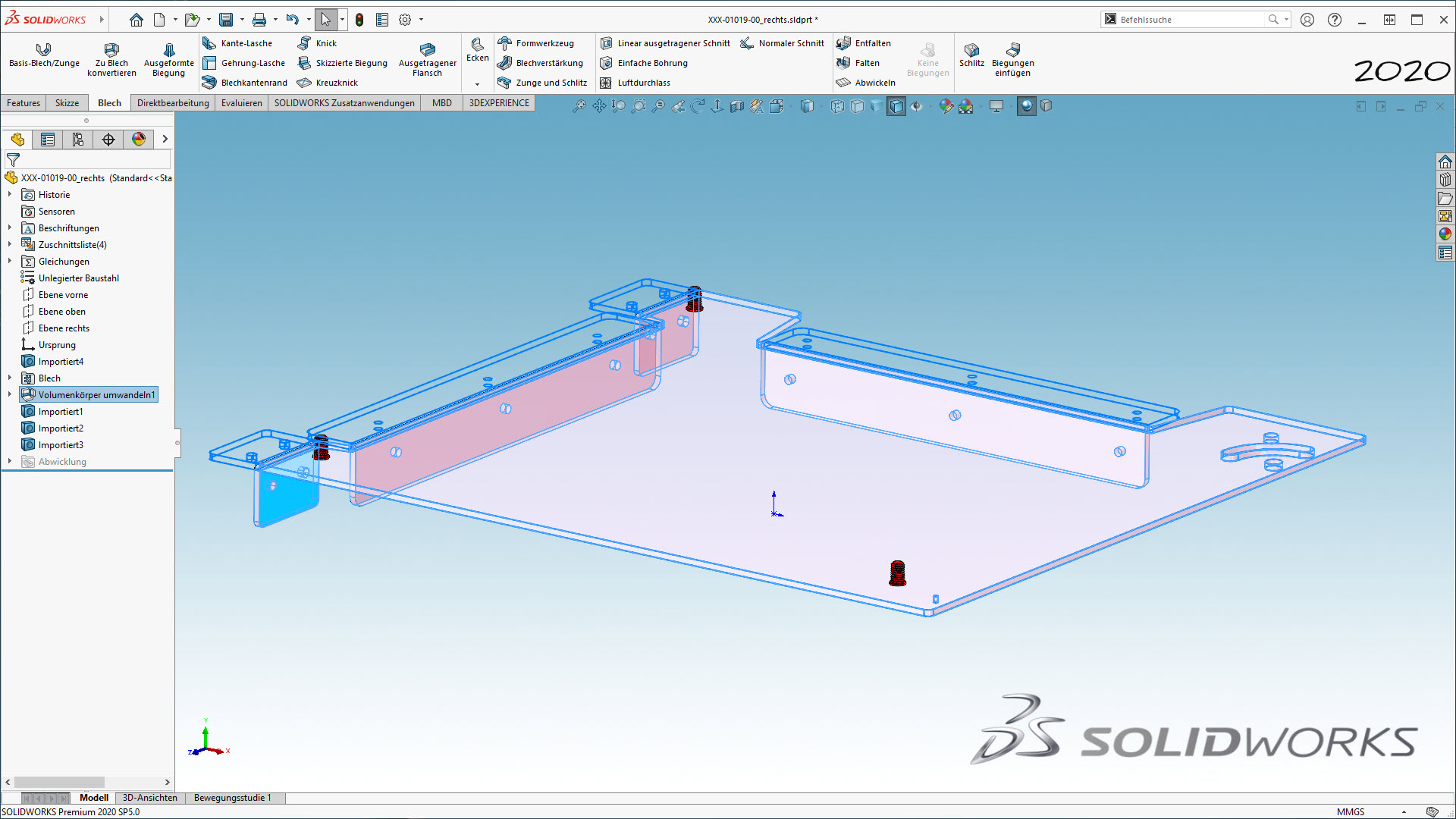1456x819 pixels.
Task: Open Bewegungsstudie 1 bottom tab
Action: point(231,798)
